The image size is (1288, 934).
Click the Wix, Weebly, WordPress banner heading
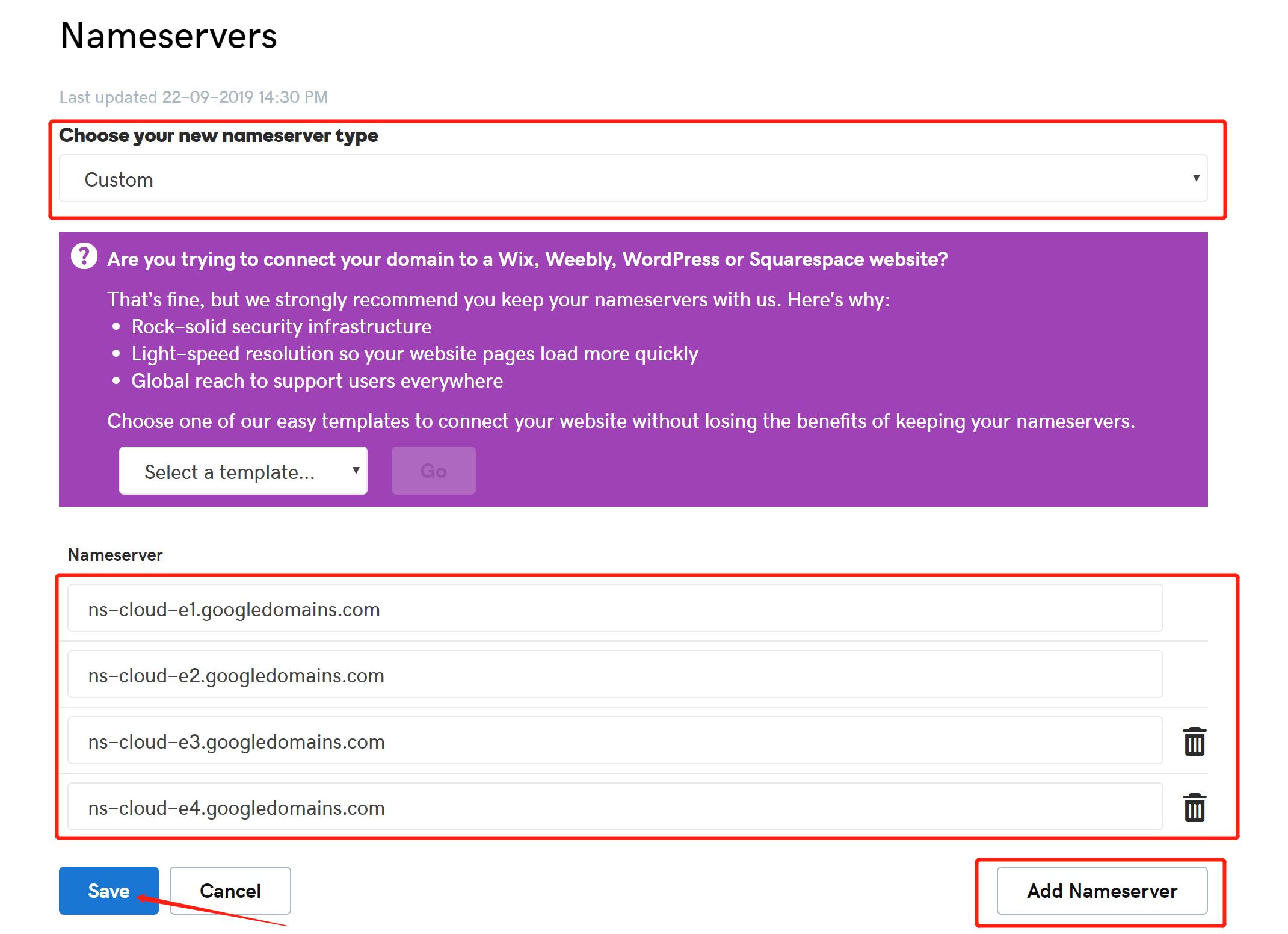pos(527,259)
